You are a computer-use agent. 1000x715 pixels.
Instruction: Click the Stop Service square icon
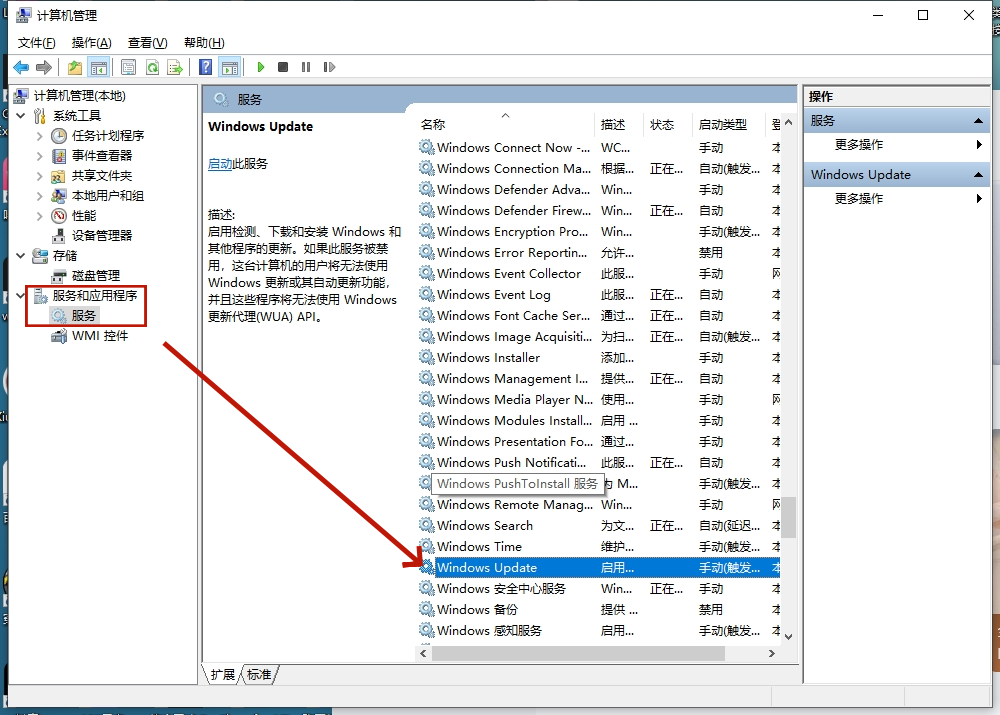[x=283, y=67]
